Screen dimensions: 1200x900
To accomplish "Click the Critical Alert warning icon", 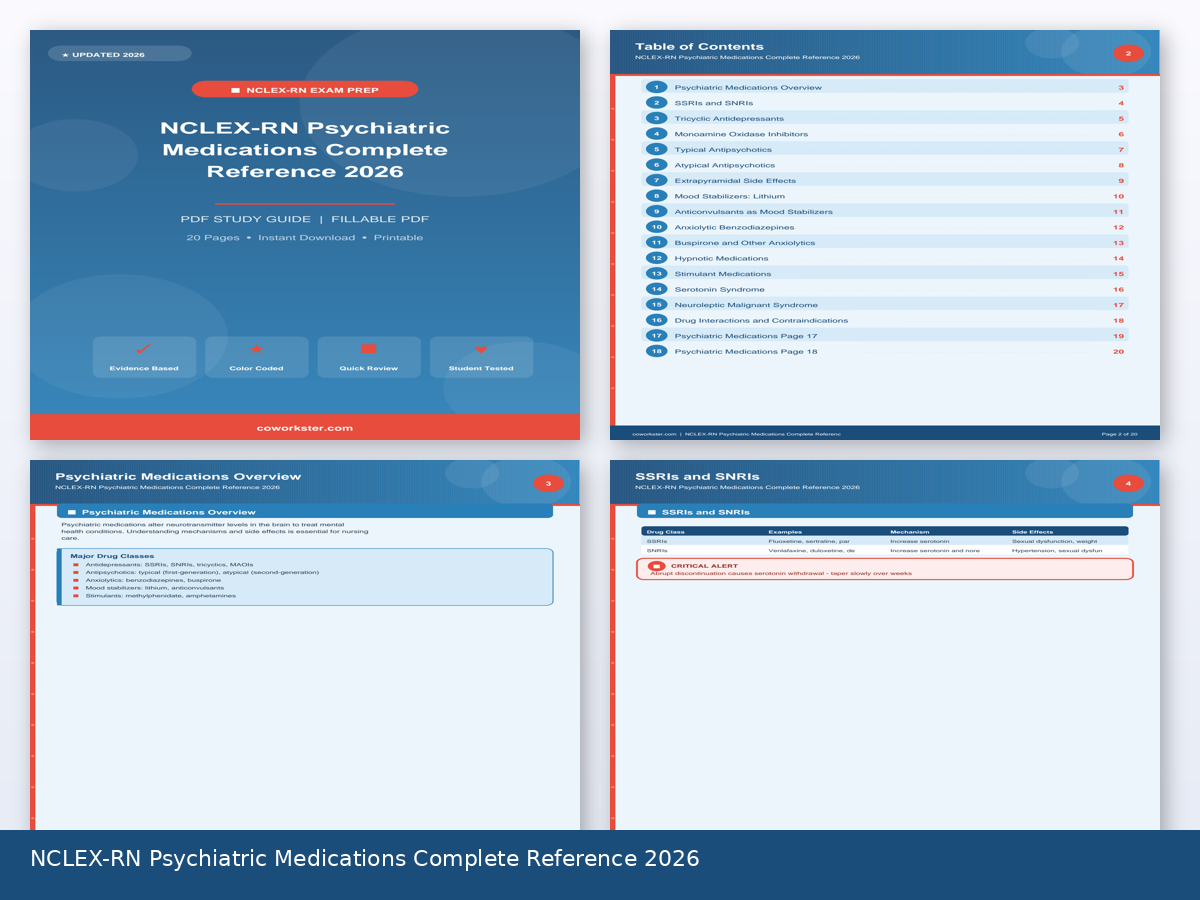I will [x=656, y=563].
